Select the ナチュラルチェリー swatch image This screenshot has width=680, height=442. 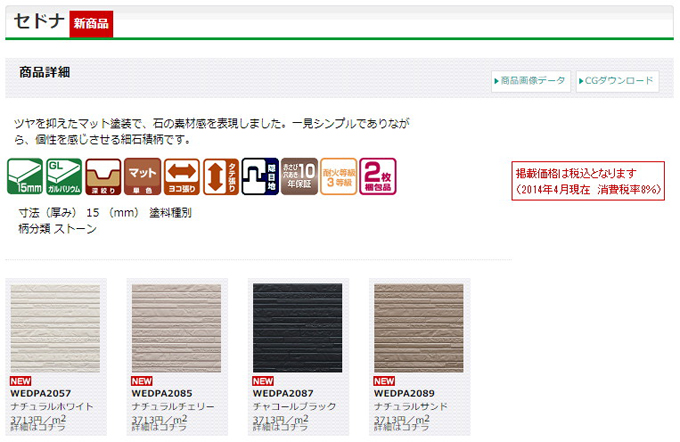pyautogui.click(x=176, y=328)
